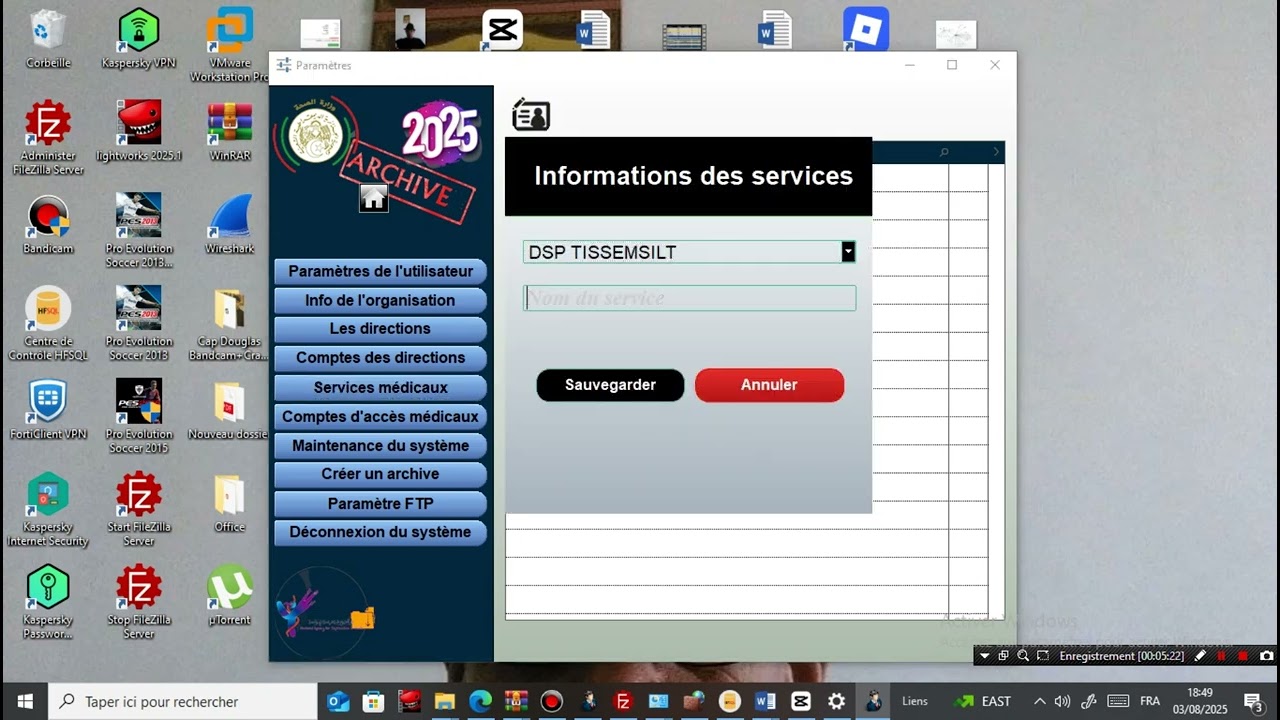Pause recording with red pause button
The height and width of the screenshot is (720, 1280).
1222,656
